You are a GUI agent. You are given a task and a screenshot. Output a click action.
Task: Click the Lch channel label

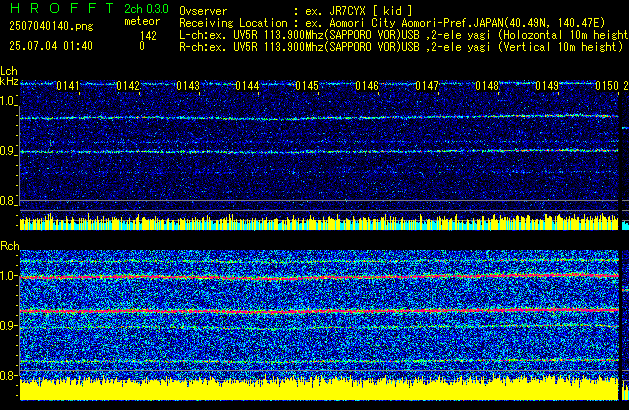coord(9,71)
